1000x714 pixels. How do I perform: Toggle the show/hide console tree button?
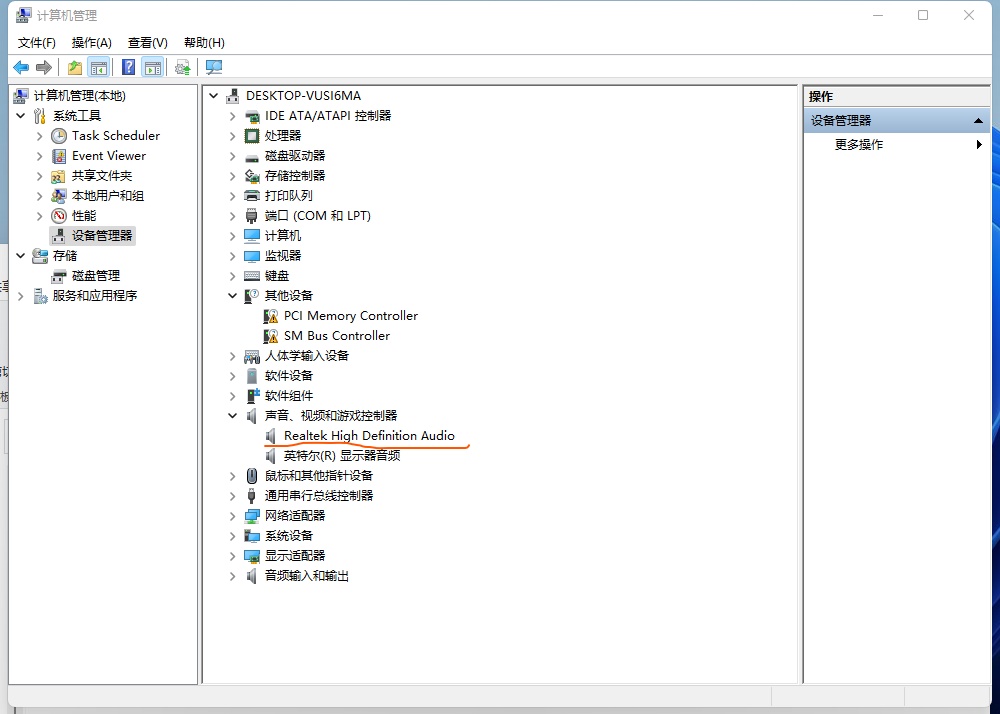coord(98,67)
